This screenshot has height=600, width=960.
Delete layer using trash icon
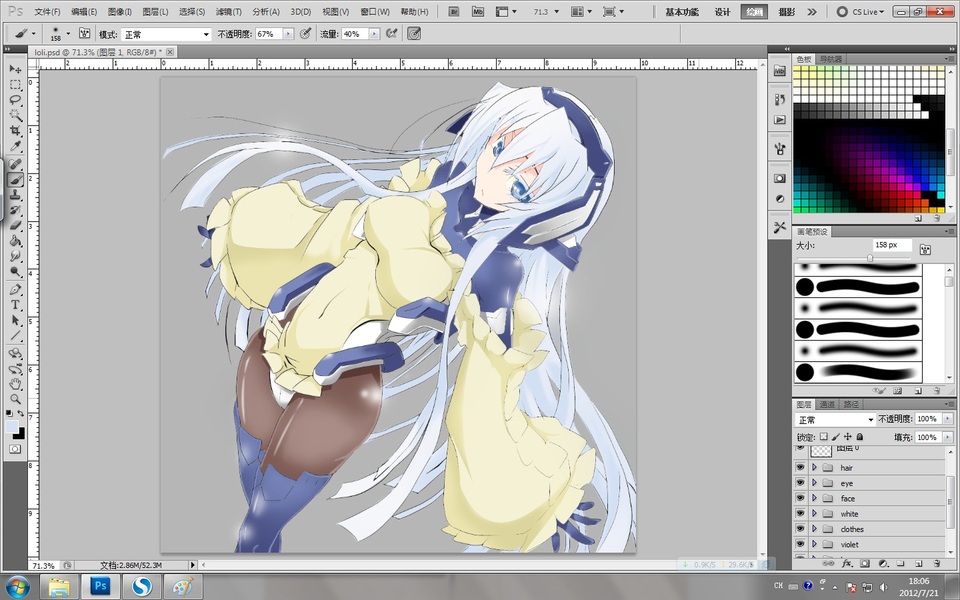tap(936, 563)
